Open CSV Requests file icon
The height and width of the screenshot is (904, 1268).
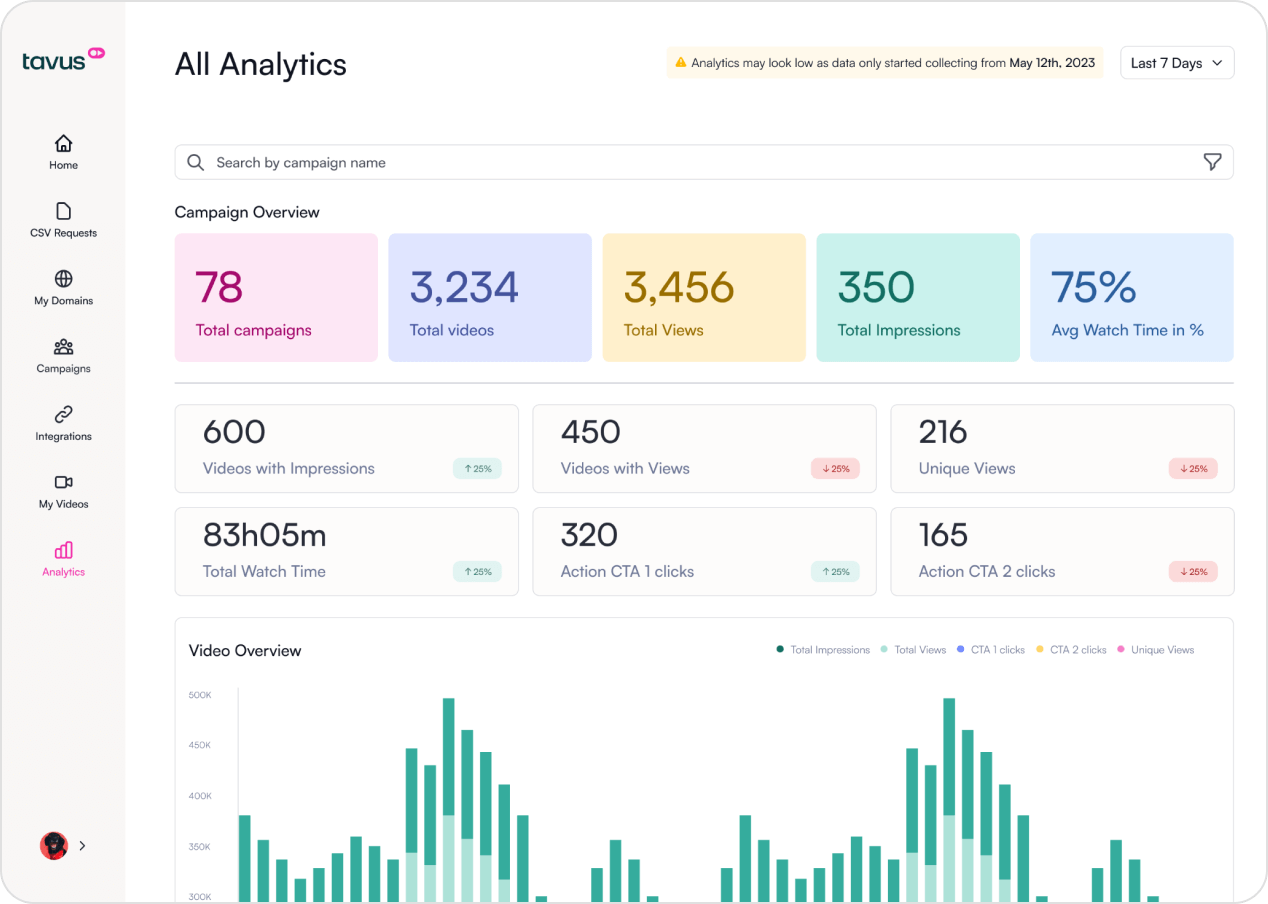tap(63, 211)
